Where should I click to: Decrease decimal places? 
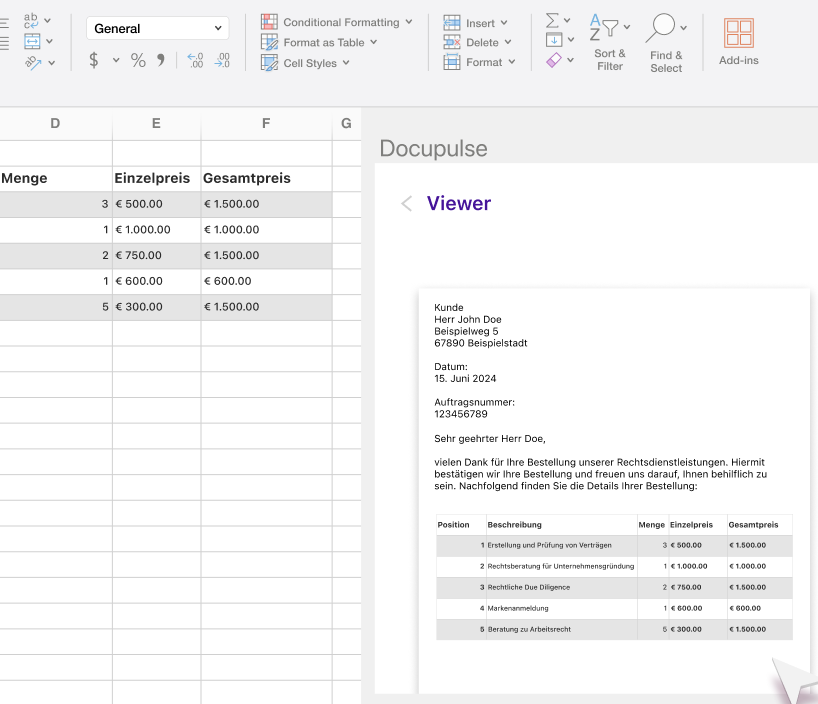(x=222, y=61)
